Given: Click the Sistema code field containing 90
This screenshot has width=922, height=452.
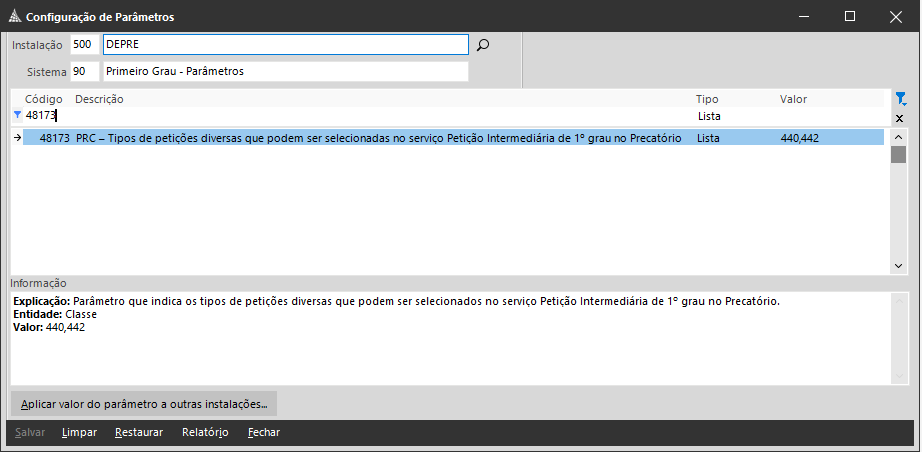Looking at the screenshot, I should 84,72.
